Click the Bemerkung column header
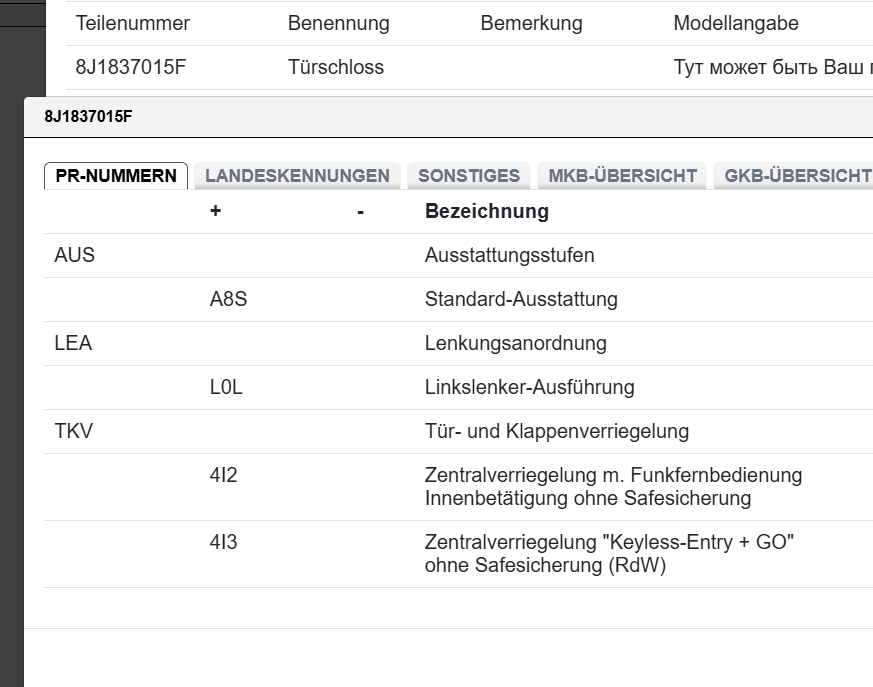The width and height of the screenshot is (873, 687). (x=531, y=23)
